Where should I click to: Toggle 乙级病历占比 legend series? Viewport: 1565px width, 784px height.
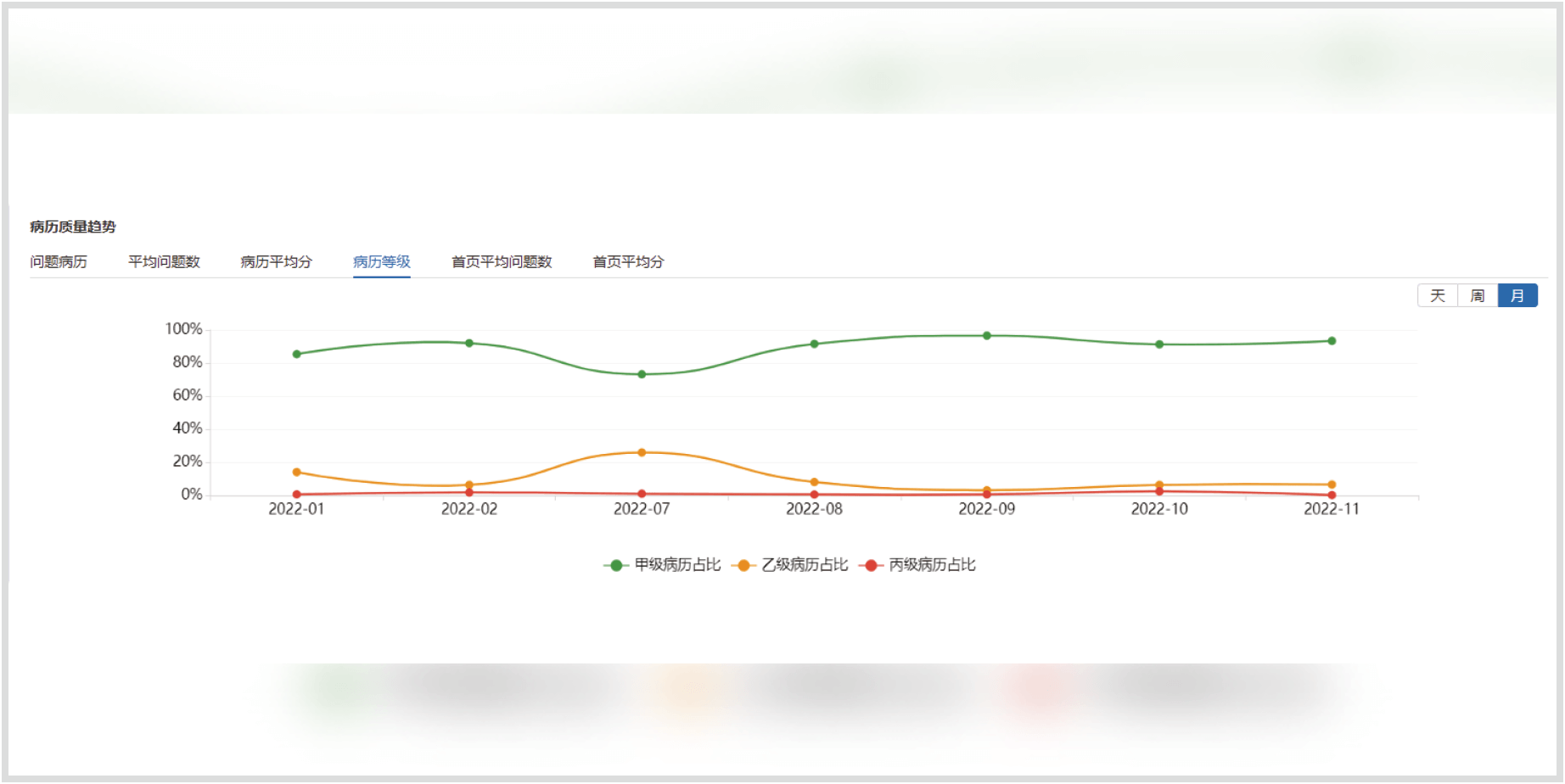tap(789, 565)
